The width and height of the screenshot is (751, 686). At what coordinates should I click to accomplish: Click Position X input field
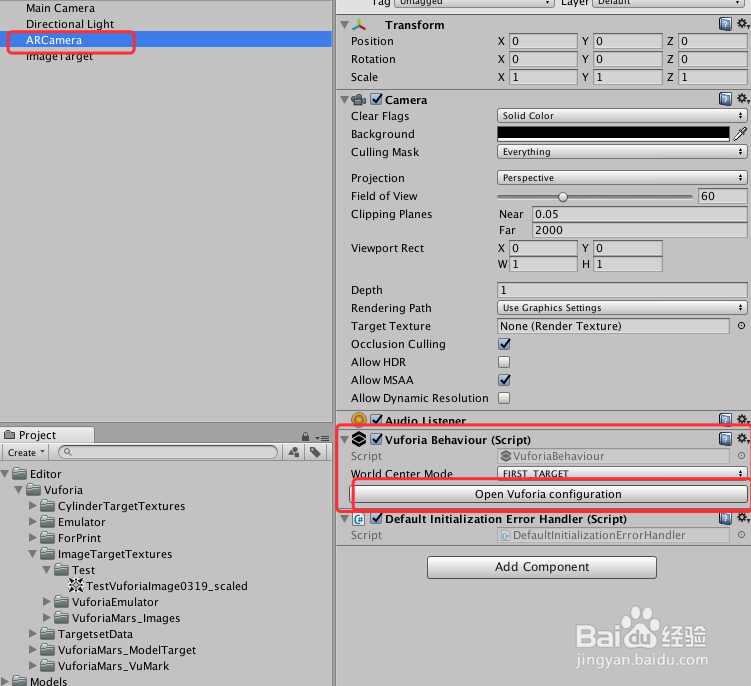[x=543, y=41]
